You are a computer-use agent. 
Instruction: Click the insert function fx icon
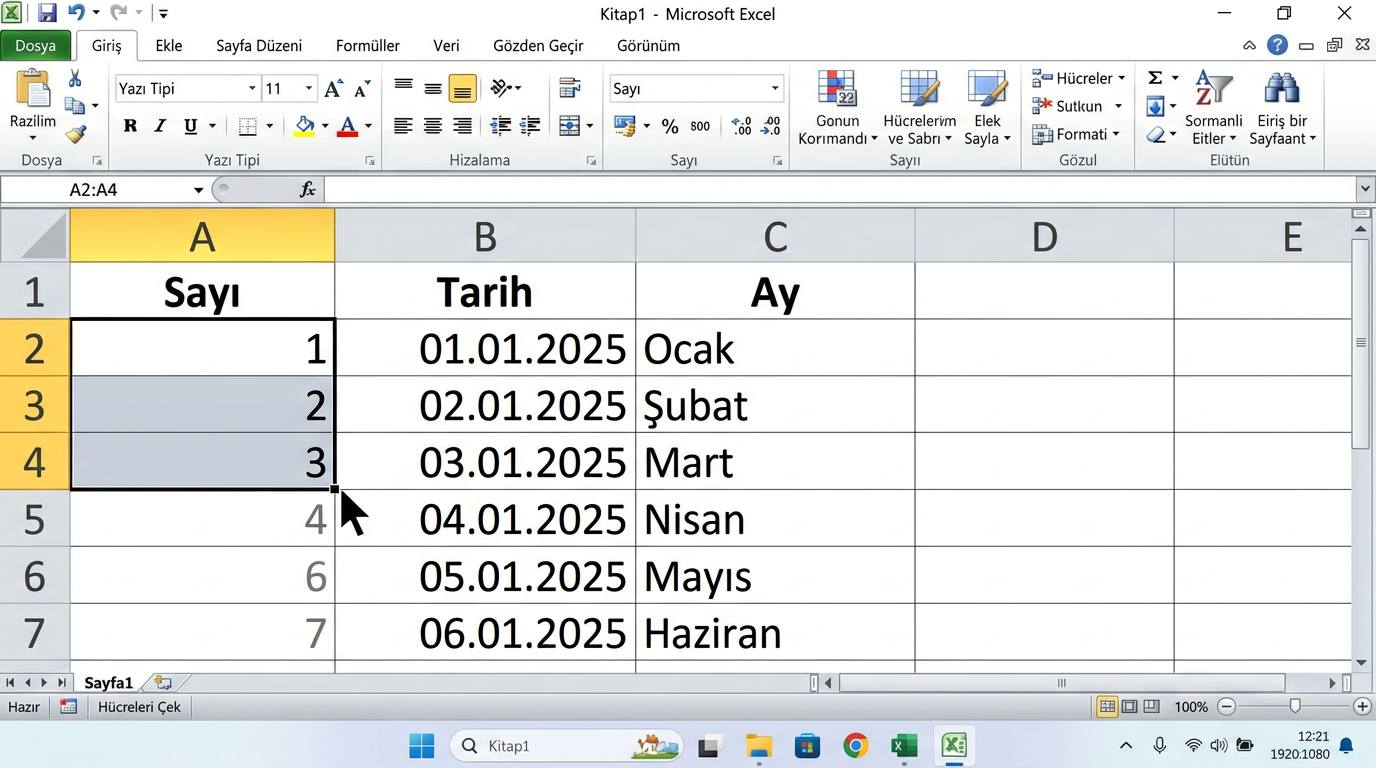(x=308, y=189)
